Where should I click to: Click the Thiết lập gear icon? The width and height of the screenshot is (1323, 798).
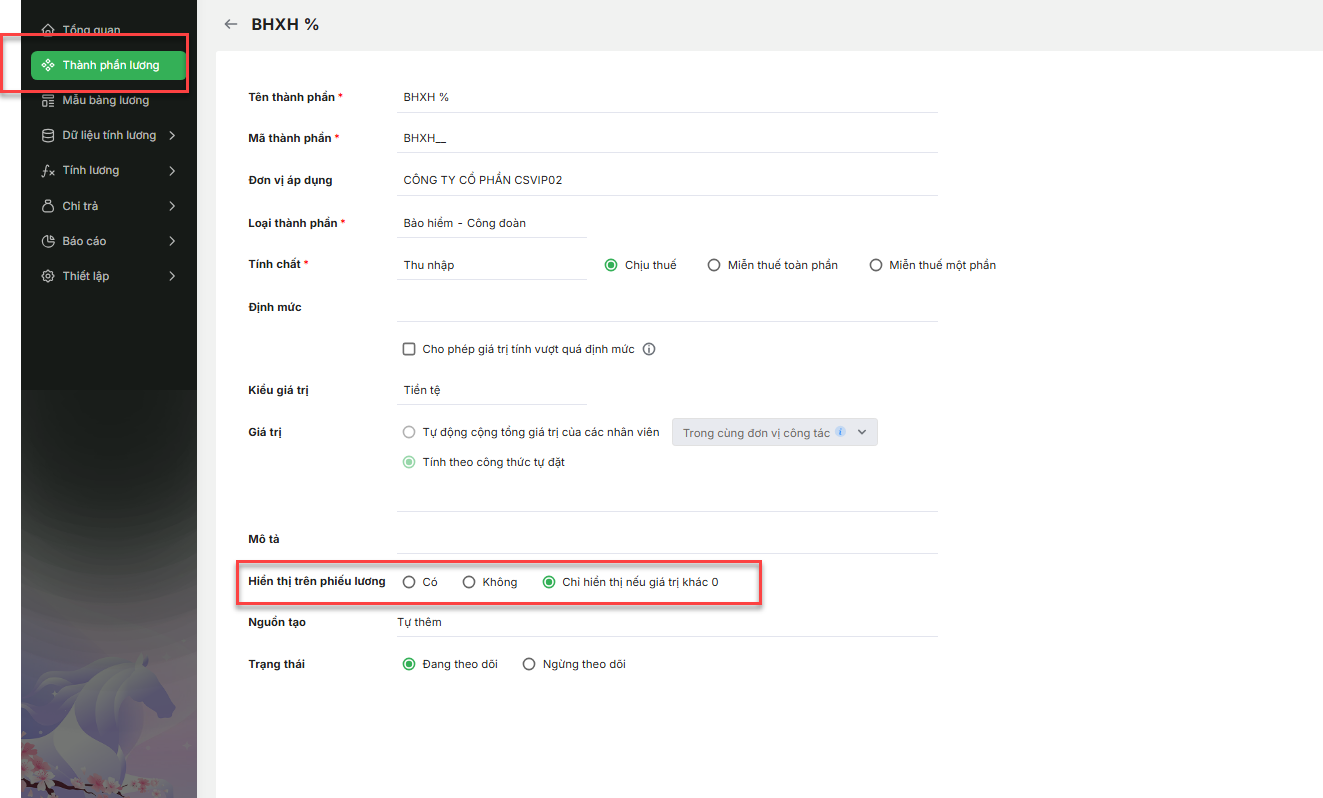47,276
